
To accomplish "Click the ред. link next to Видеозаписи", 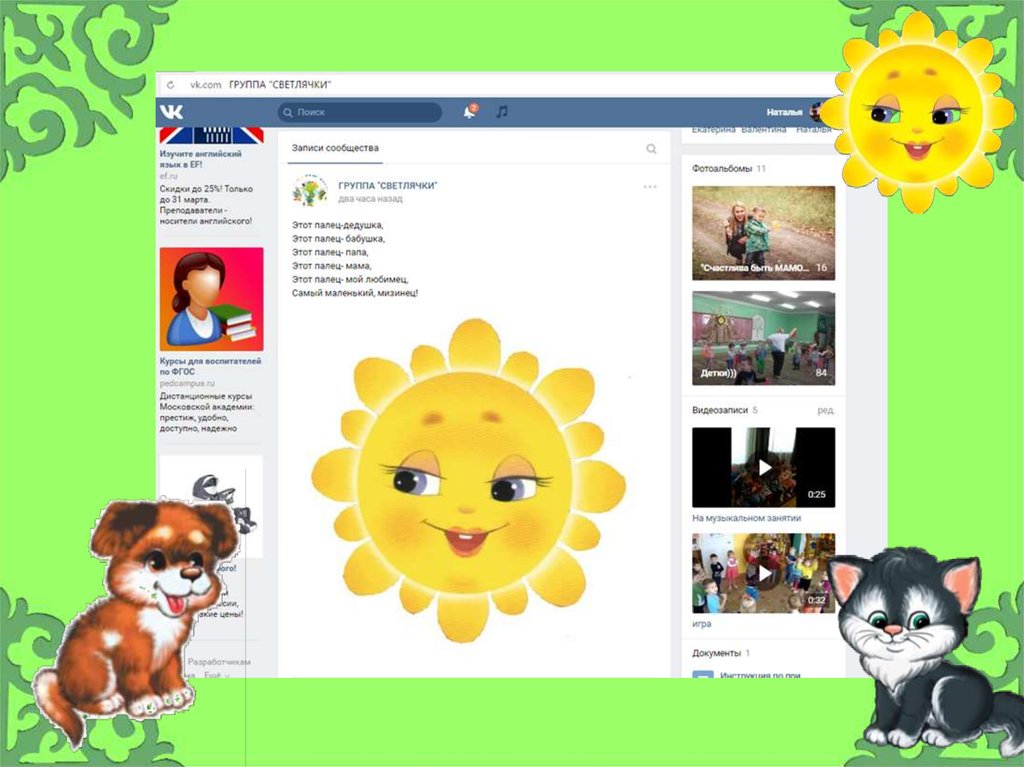I will tap(825, 410).
